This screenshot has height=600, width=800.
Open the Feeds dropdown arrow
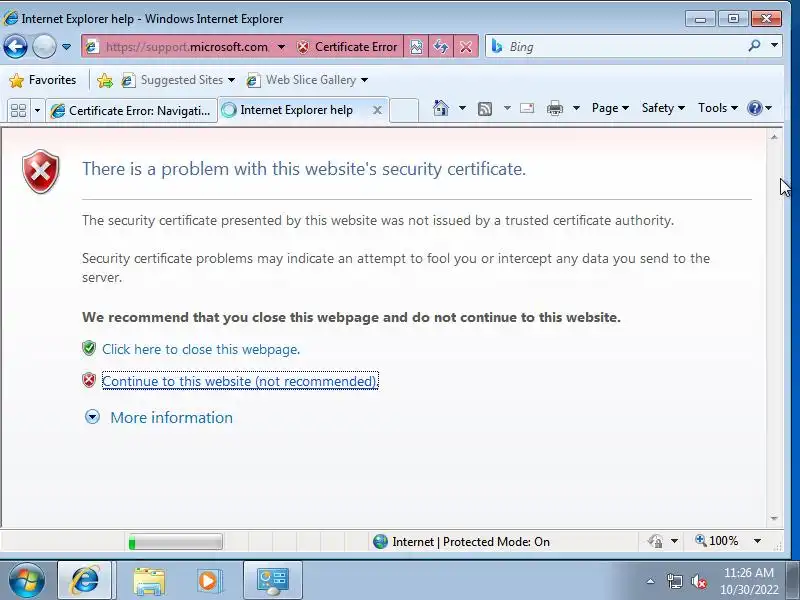click(x=507, y=108)
